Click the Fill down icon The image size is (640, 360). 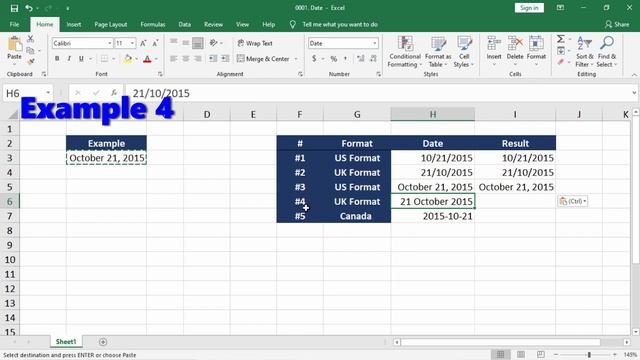[x=561, y=51]
